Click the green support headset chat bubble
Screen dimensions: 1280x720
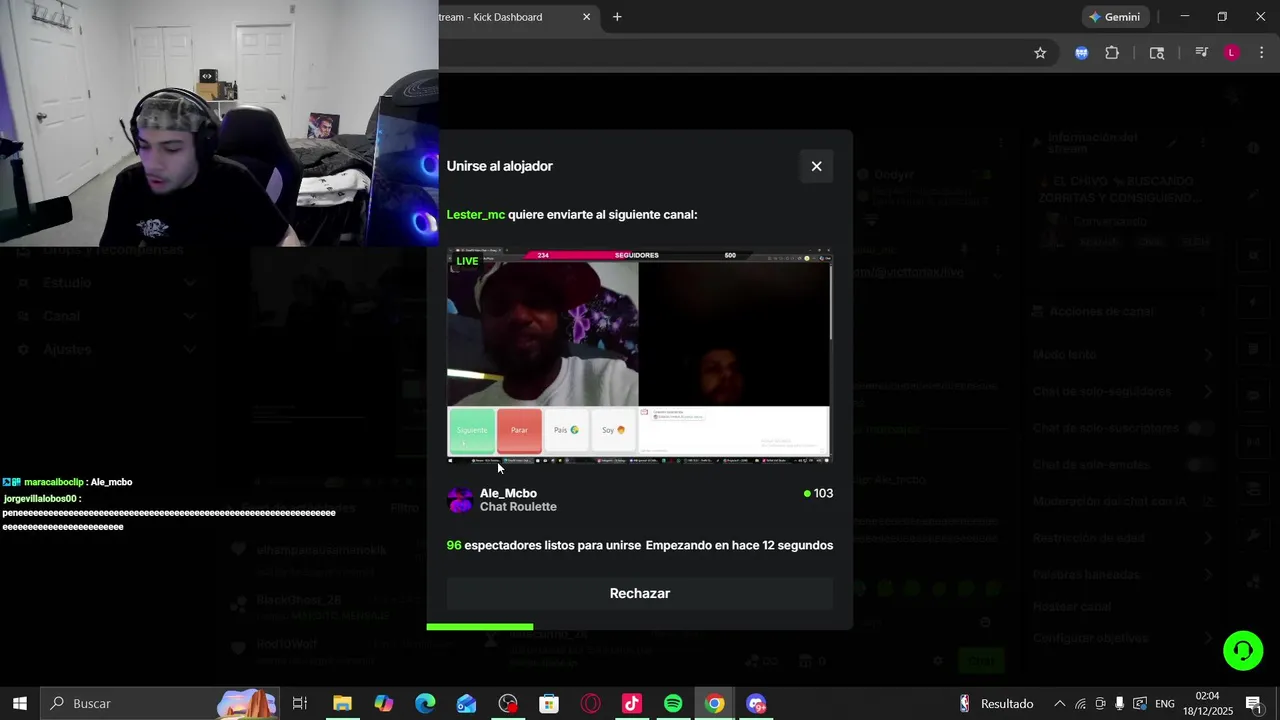[x=1243, y=651]
